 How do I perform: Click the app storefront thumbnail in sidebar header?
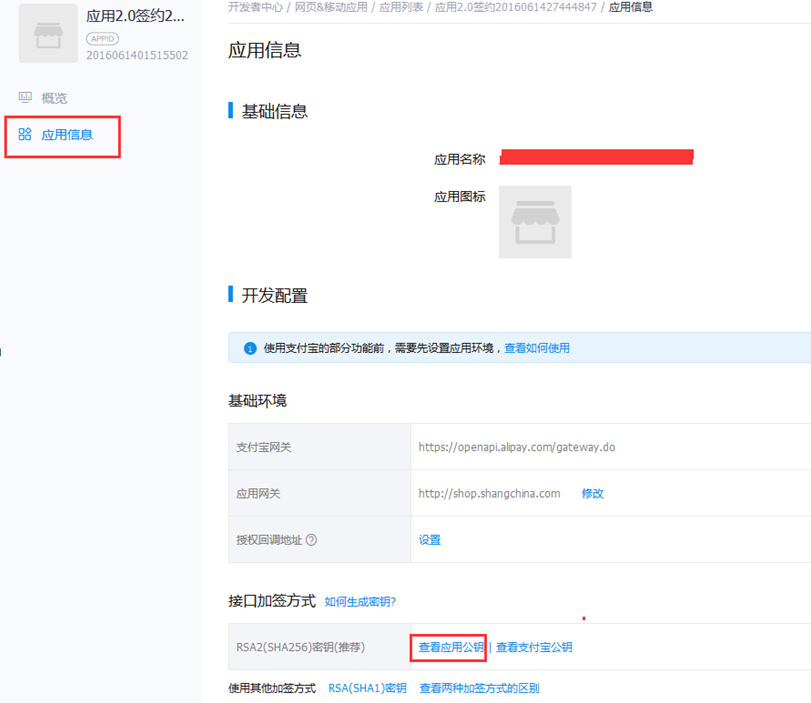click(48, 34)
